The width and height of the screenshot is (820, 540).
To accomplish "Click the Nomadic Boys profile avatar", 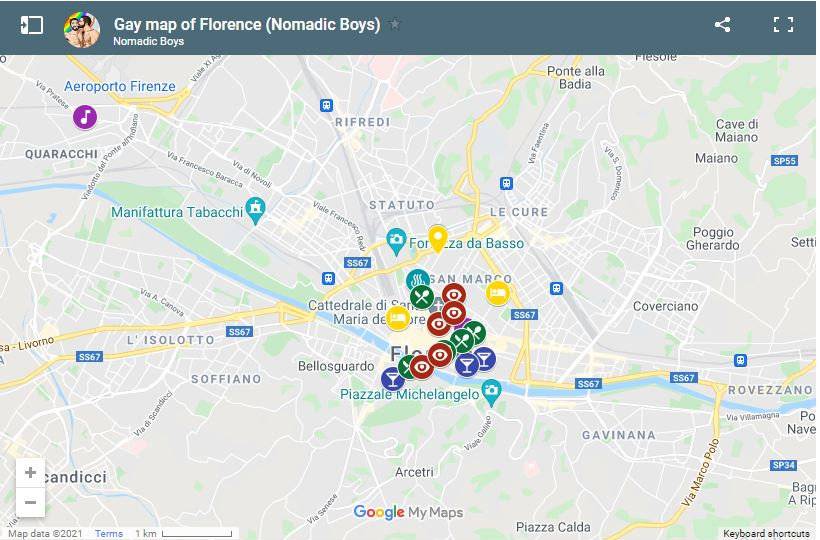I will pos(82,30).
